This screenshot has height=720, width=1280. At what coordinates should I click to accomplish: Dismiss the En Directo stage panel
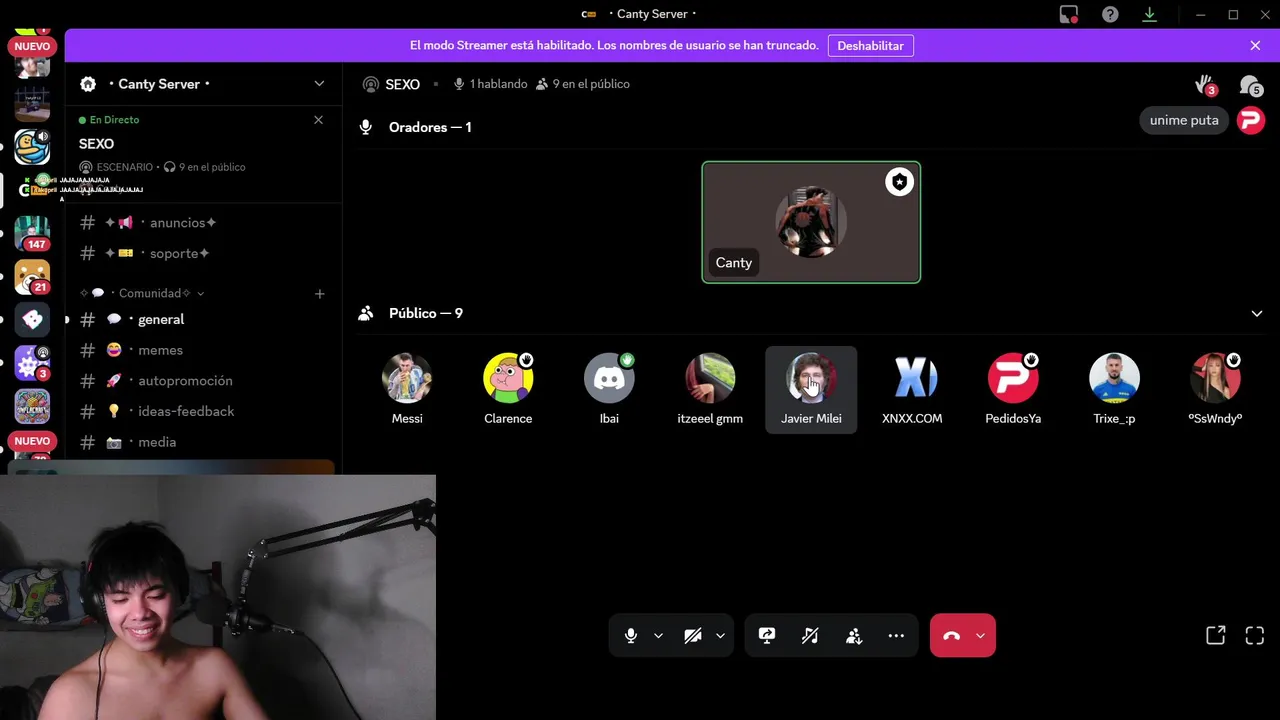pyautogui.click(x=318, y=120)
